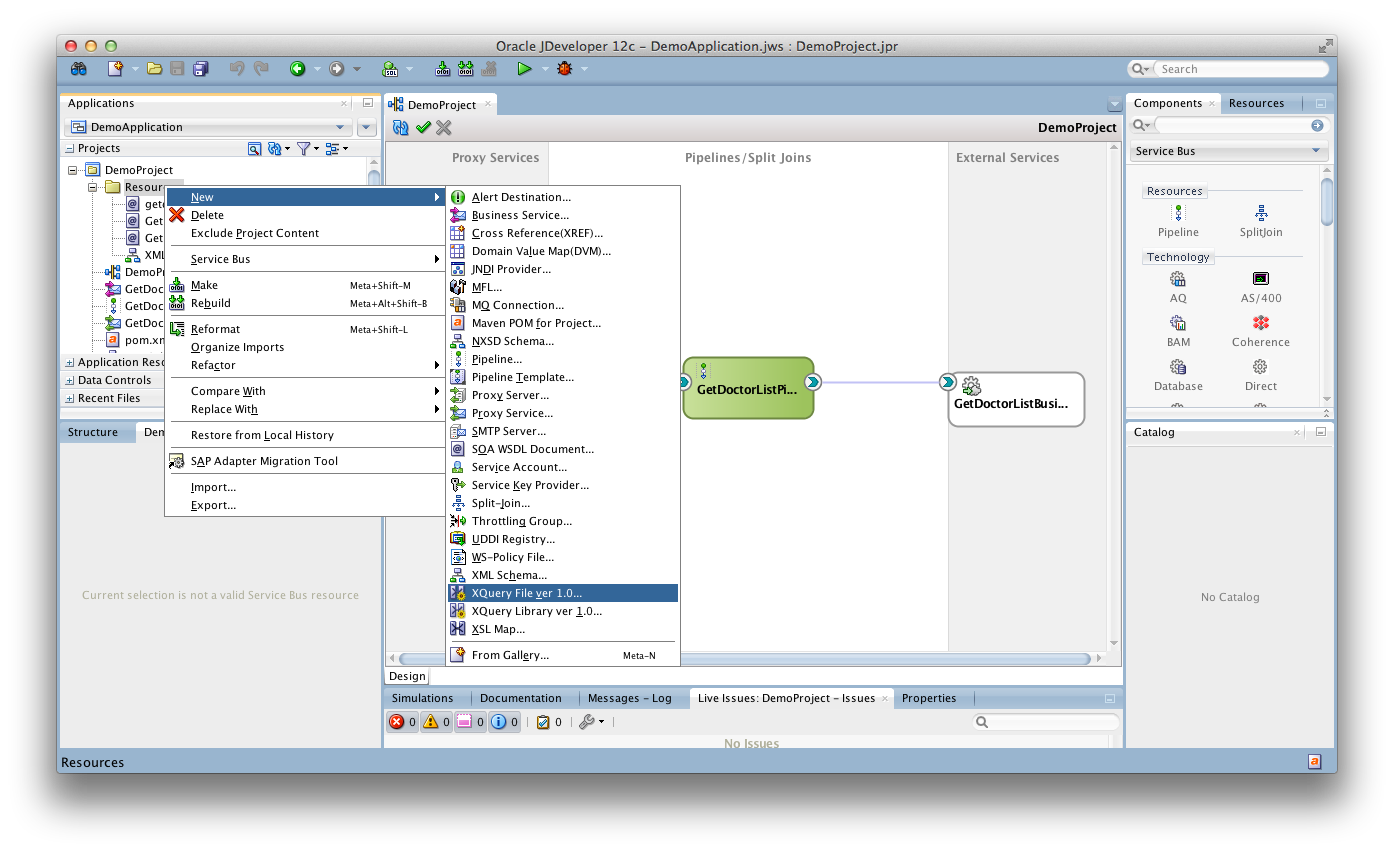Click the Resources button in the bottom bar
The image size is (1394, 852).
pyautogui.click(x=92, y=761)
